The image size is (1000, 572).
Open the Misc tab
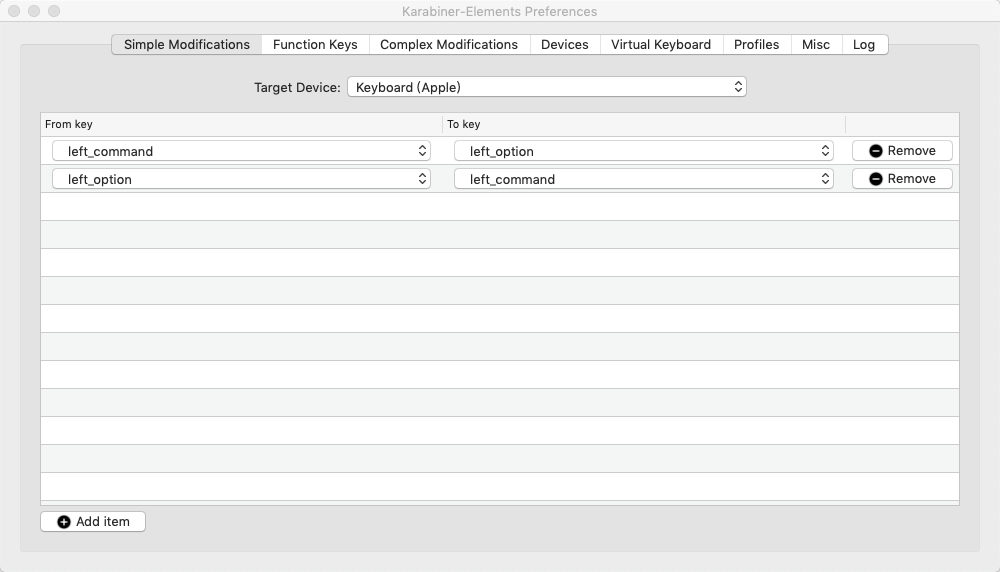(816, 45)
